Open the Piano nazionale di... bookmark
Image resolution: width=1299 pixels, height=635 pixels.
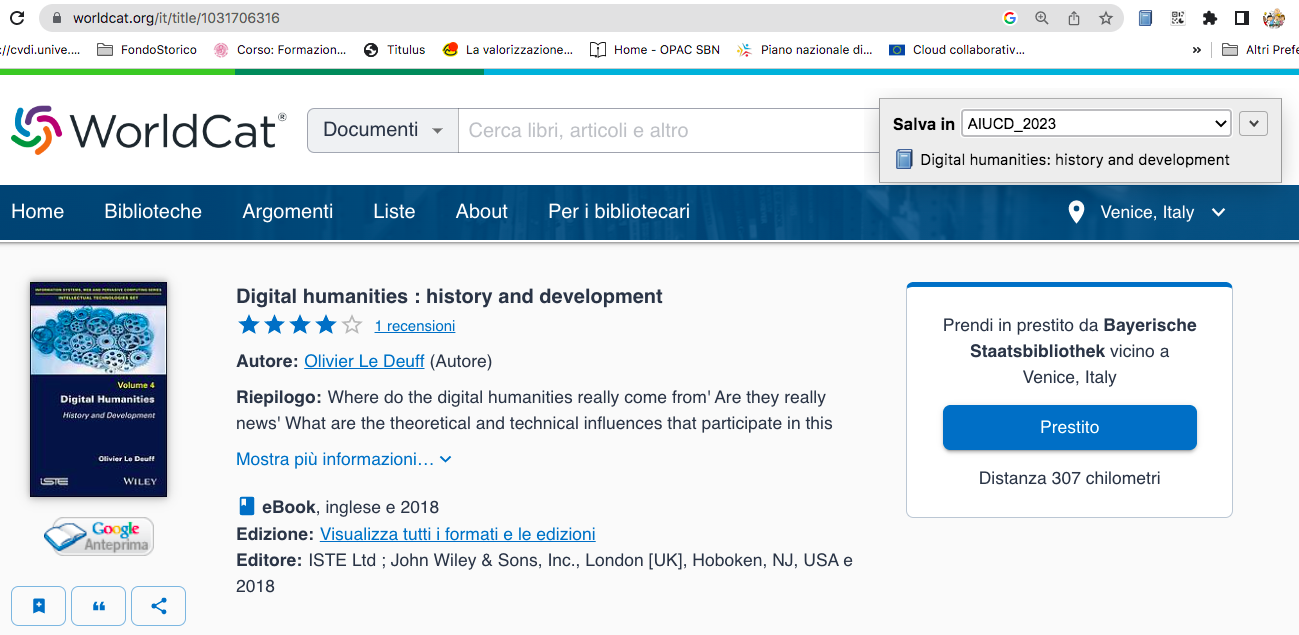pyautogui.click(x=805, y=49)
